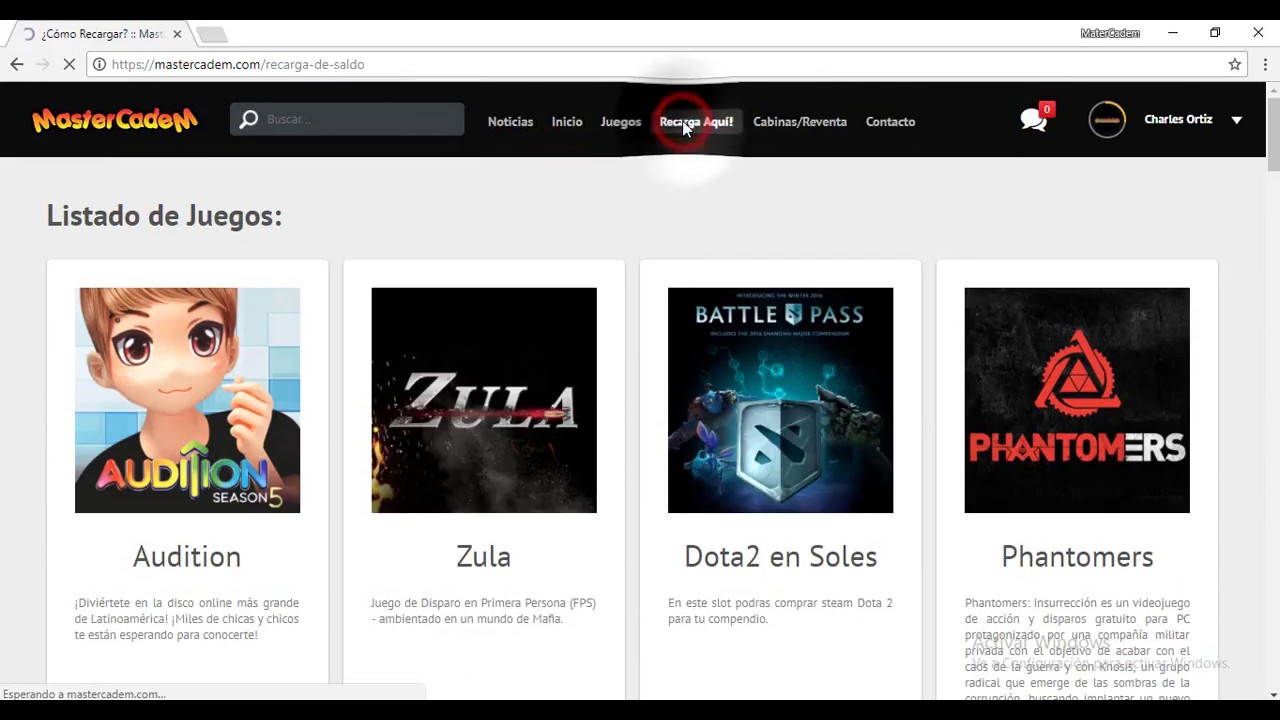
Task: Select the ¿Cómo Recargar? browser tab
Action: pos(100,34)
